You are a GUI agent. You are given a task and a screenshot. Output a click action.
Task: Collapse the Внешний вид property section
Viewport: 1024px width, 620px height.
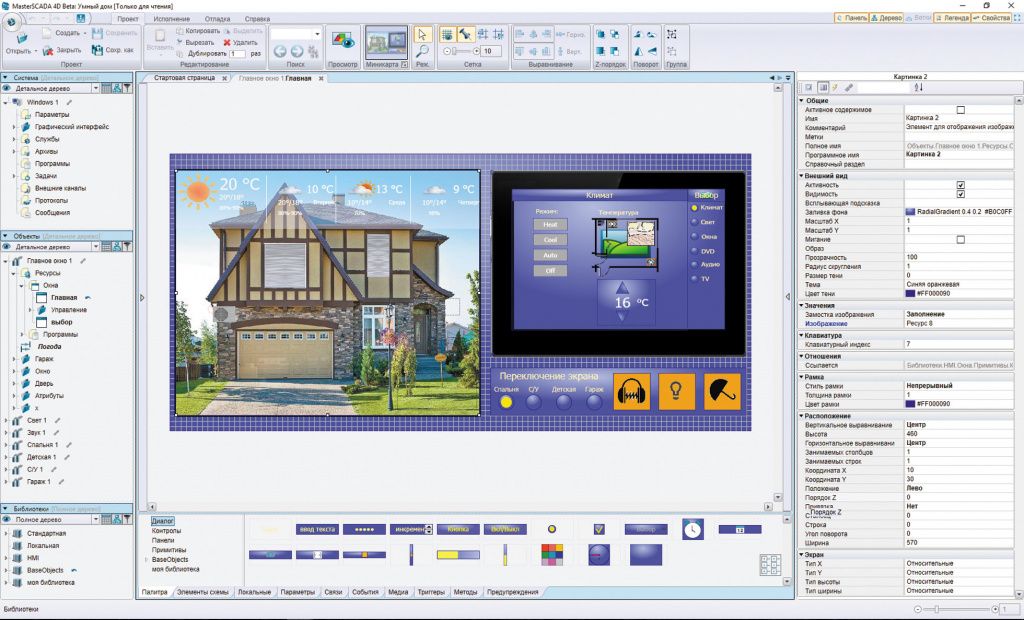click(x=802, y=176)
